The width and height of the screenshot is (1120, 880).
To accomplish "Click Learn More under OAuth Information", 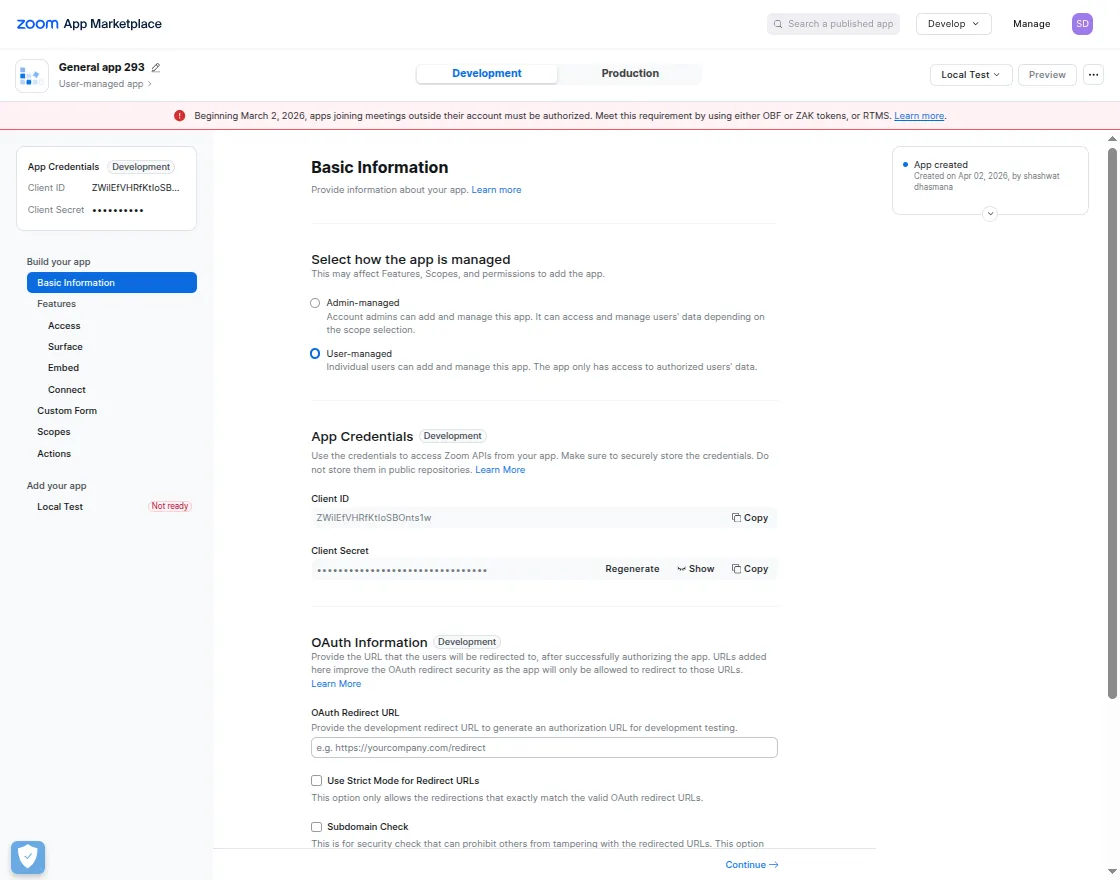I will coord(336,684).
